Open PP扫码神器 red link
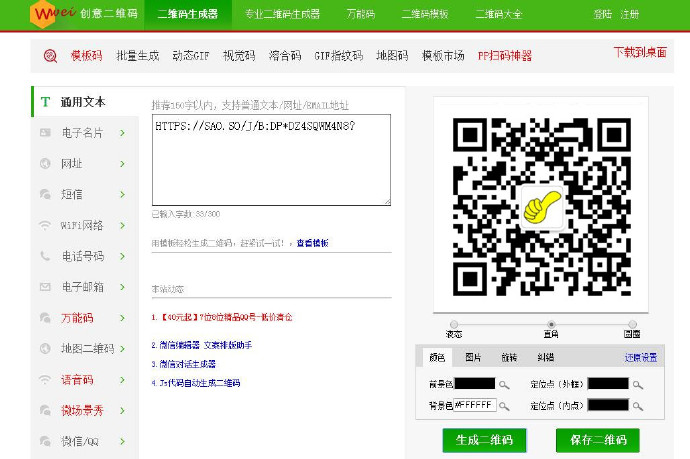 pos(505,56)
